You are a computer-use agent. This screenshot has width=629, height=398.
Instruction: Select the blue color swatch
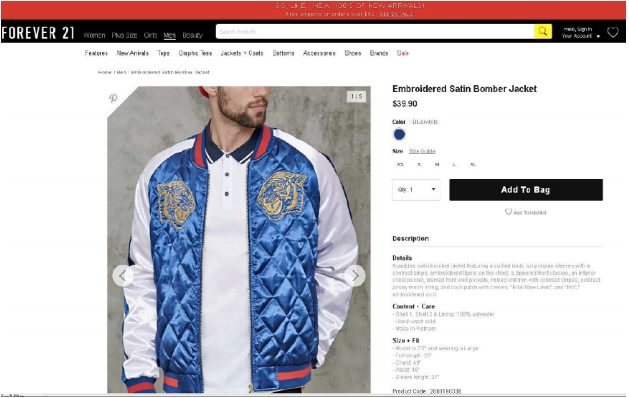(x=399, y=134)
